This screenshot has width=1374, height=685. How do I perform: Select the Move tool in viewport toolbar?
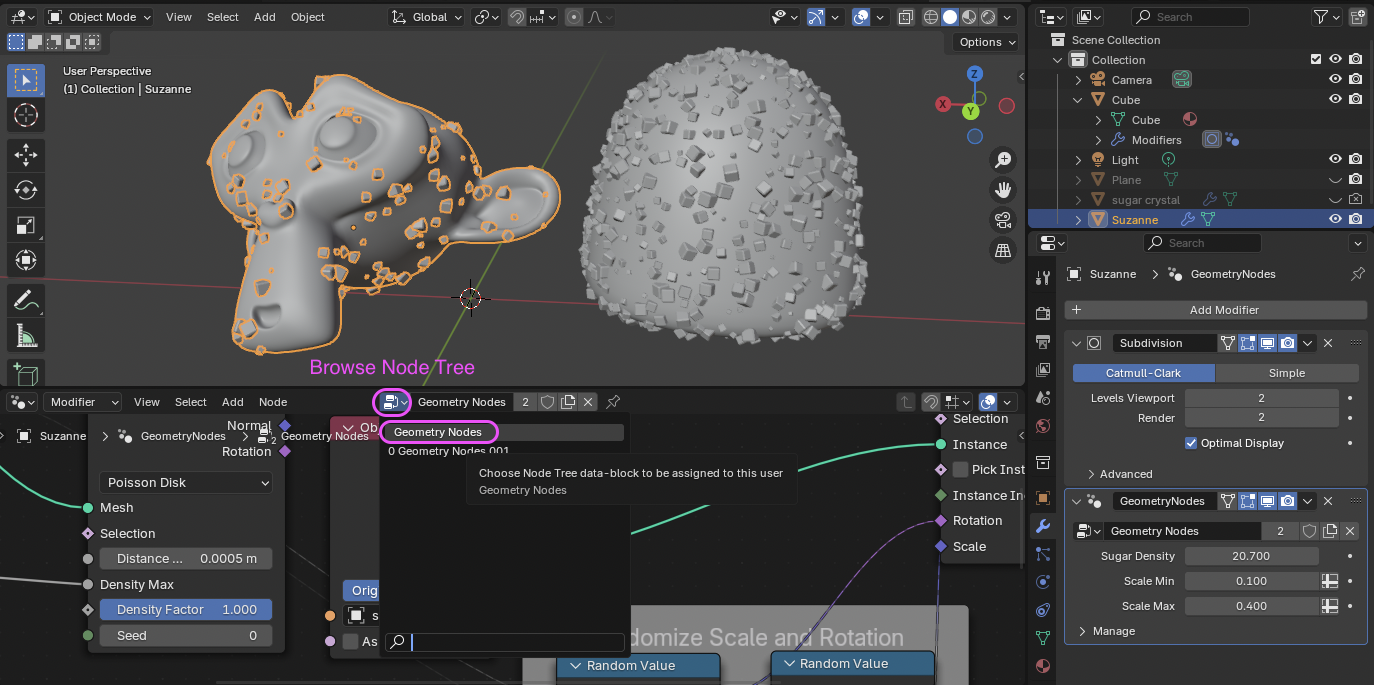(26, 153)
